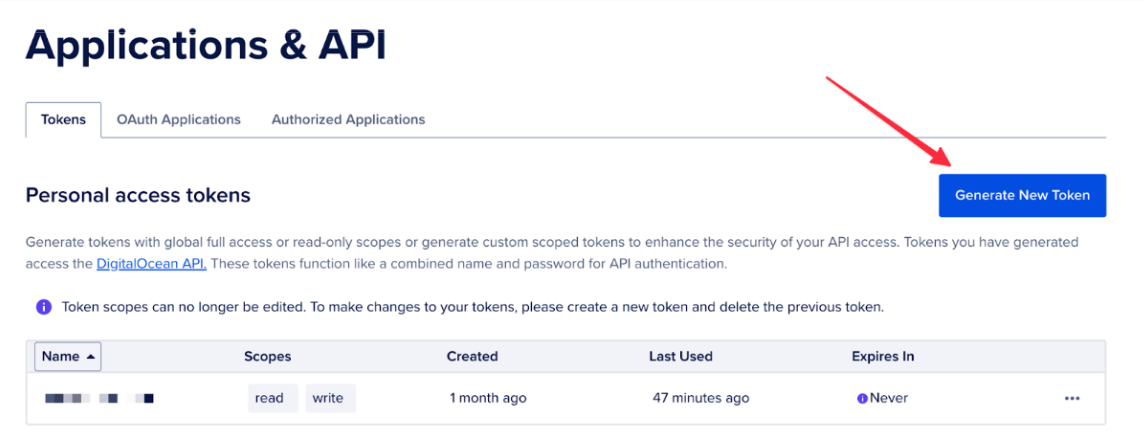This screenshot has height=433, width=1147.
Task: Click the Last Used column header
Action: tap(680, 356)
